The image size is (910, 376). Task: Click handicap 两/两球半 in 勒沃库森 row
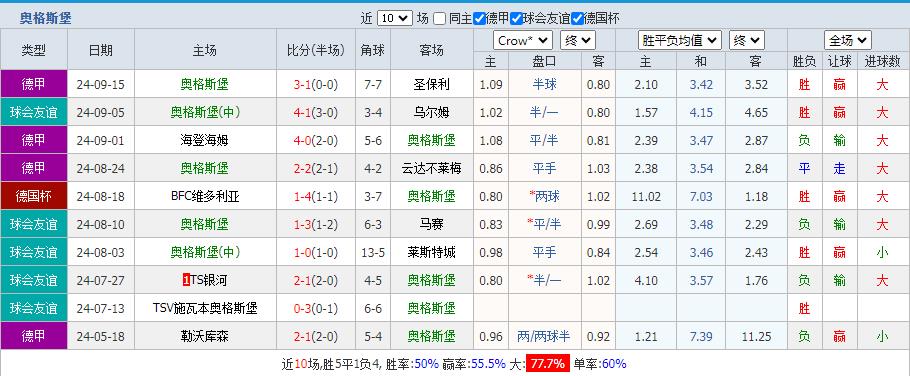(x=544, y=336)
